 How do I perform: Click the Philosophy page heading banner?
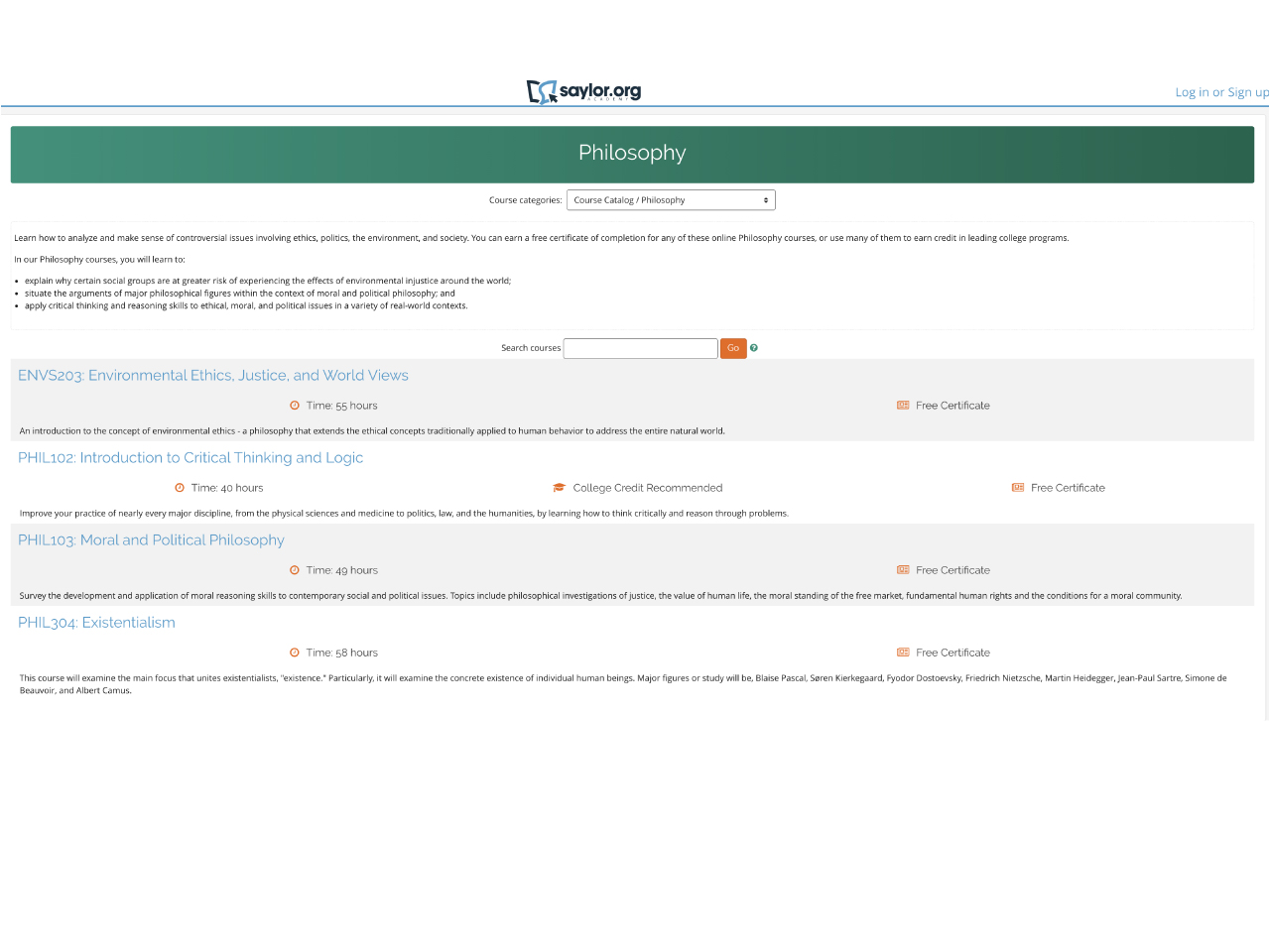pyautogui.click(x=632, y=154)
